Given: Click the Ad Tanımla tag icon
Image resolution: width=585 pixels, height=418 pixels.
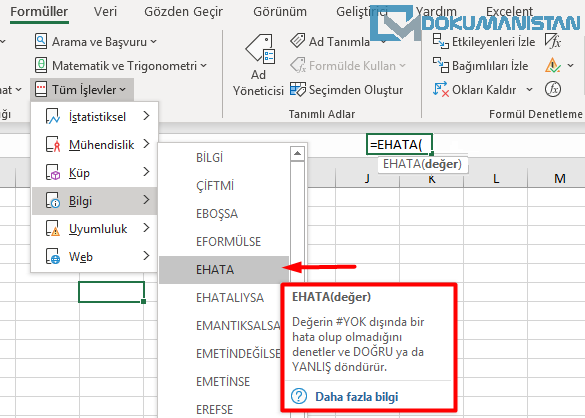Looking at the screenshot, I should click(x=297, y=41).
